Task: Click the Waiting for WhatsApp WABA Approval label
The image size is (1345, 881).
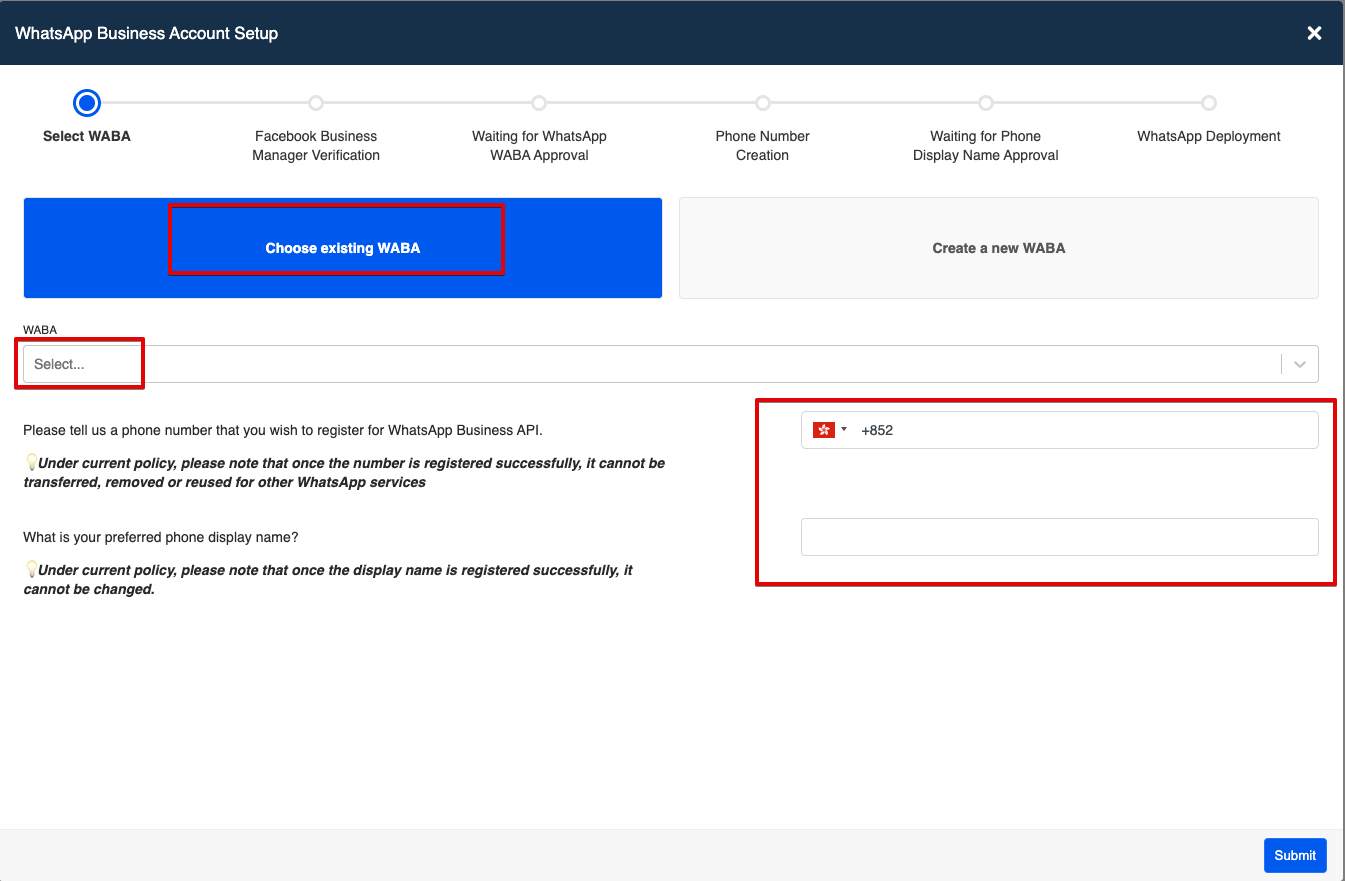Action: (540, 146)
